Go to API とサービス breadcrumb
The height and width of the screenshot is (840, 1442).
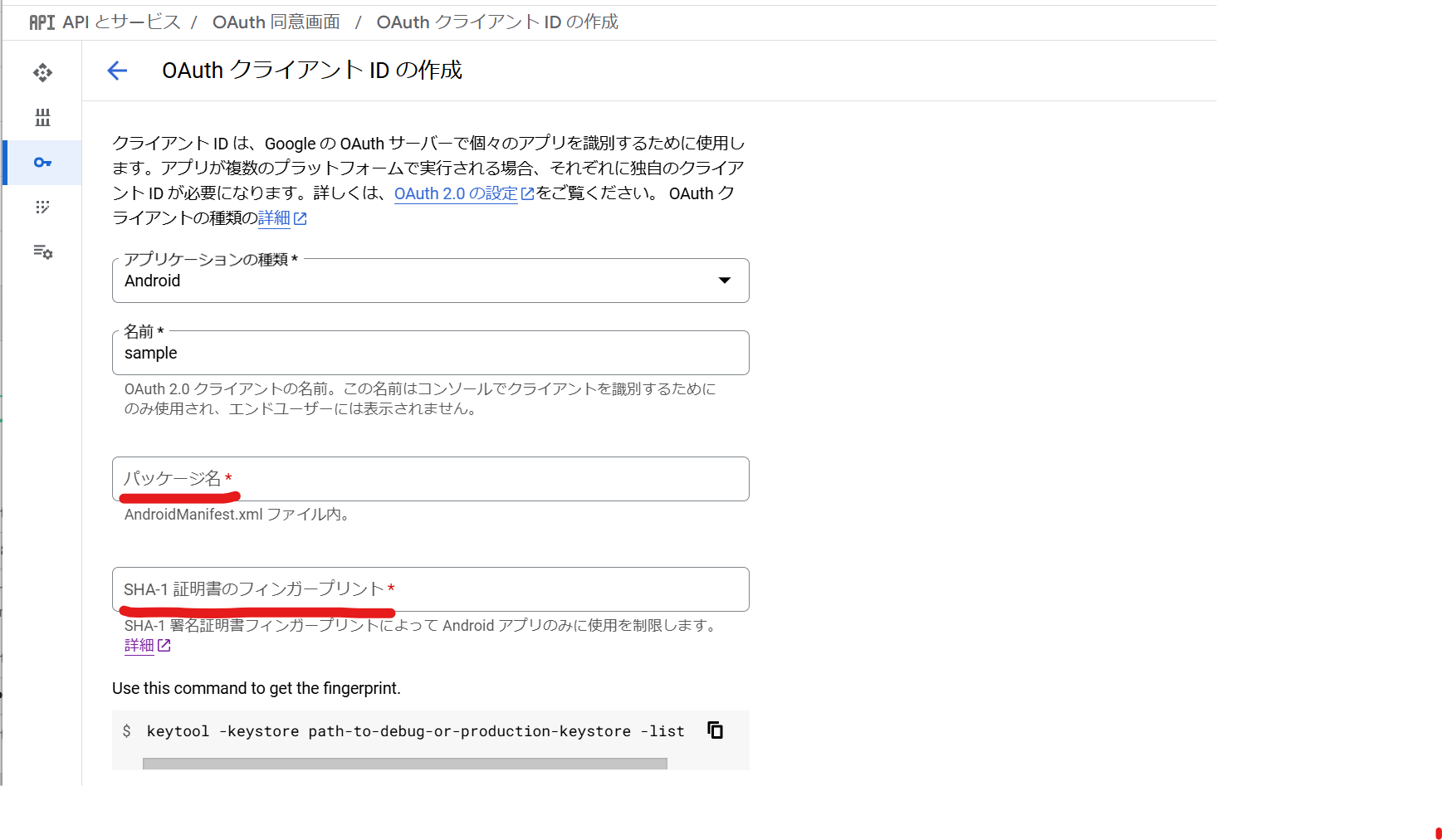click(121, 22)
